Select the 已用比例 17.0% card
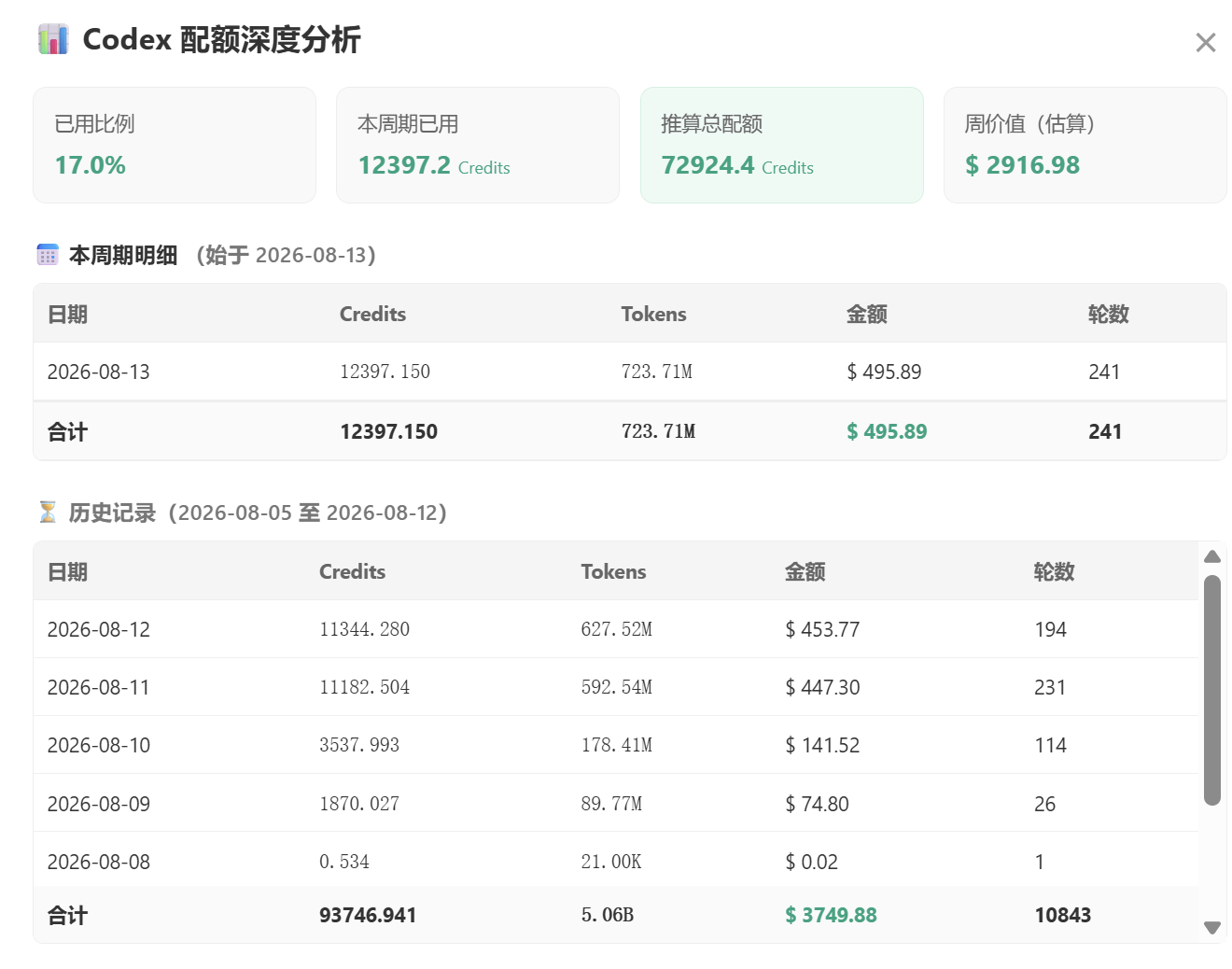The width and height of the screenshot is (1232, 969). click(175, 145)
